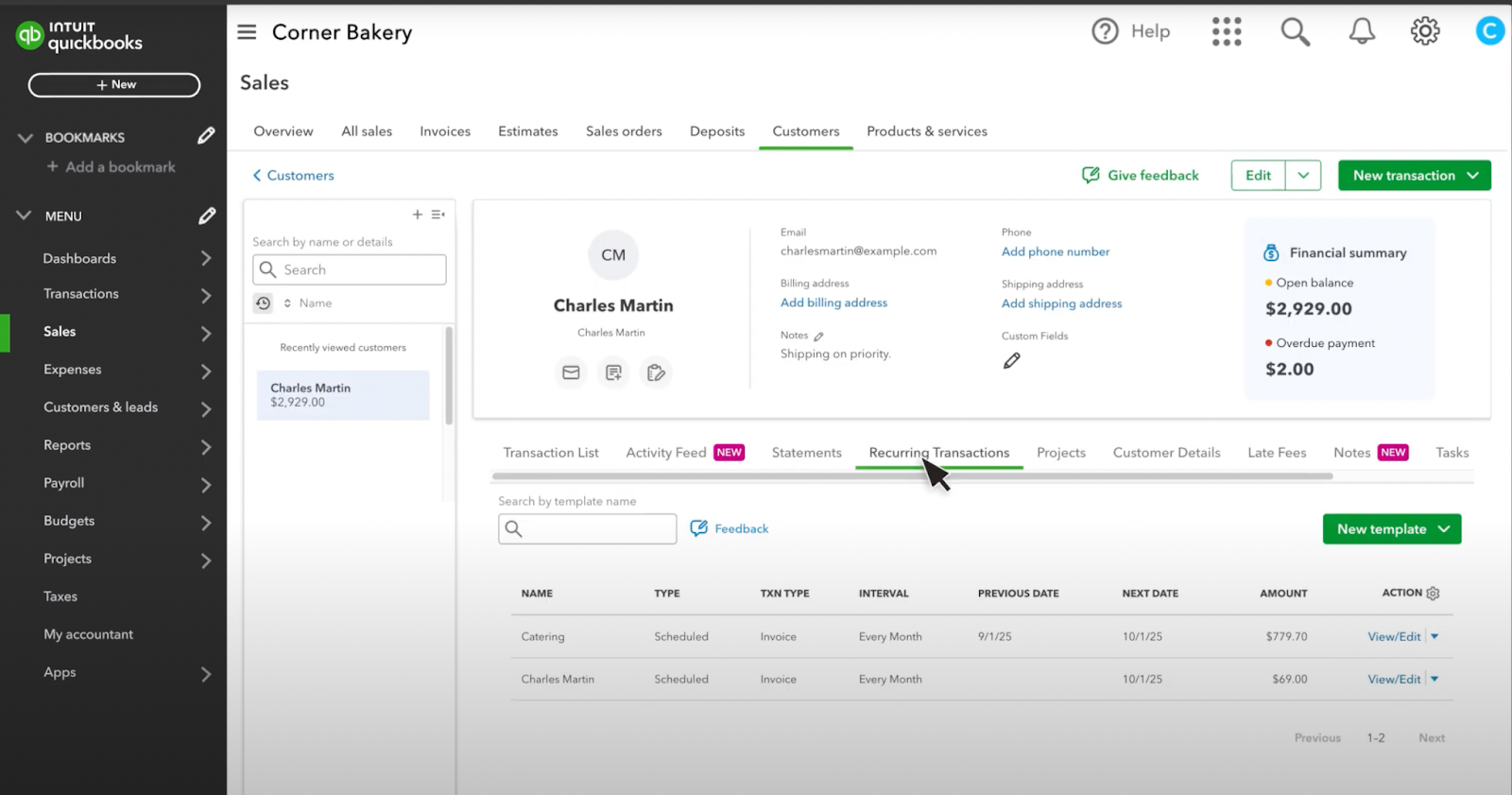Edit menu with the pencil icon

pos(206,216)
